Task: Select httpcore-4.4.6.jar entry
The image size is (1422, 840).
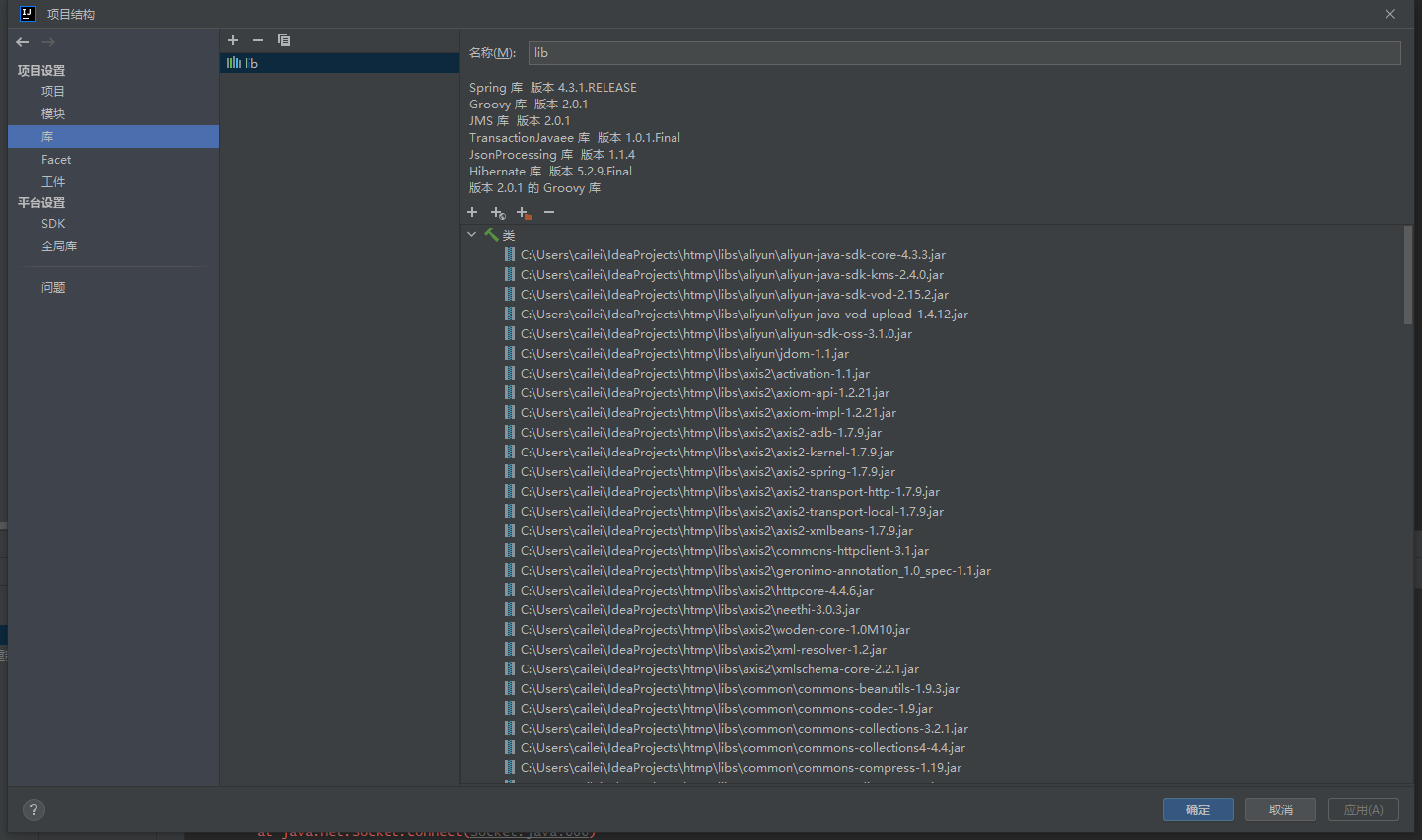Action: coord(697,590)
